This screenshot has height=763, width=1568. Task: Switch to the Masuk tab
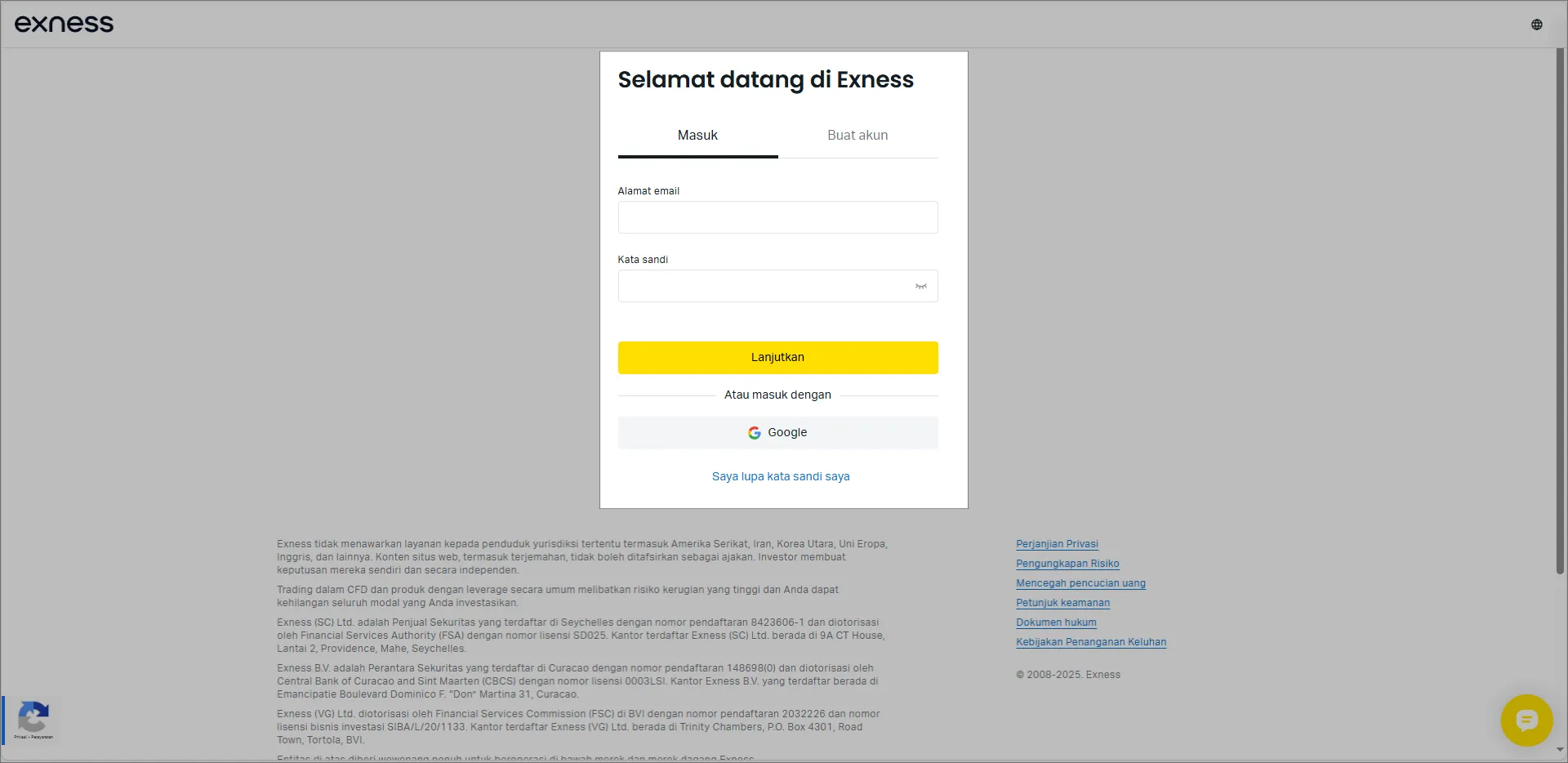click(697, 136)
